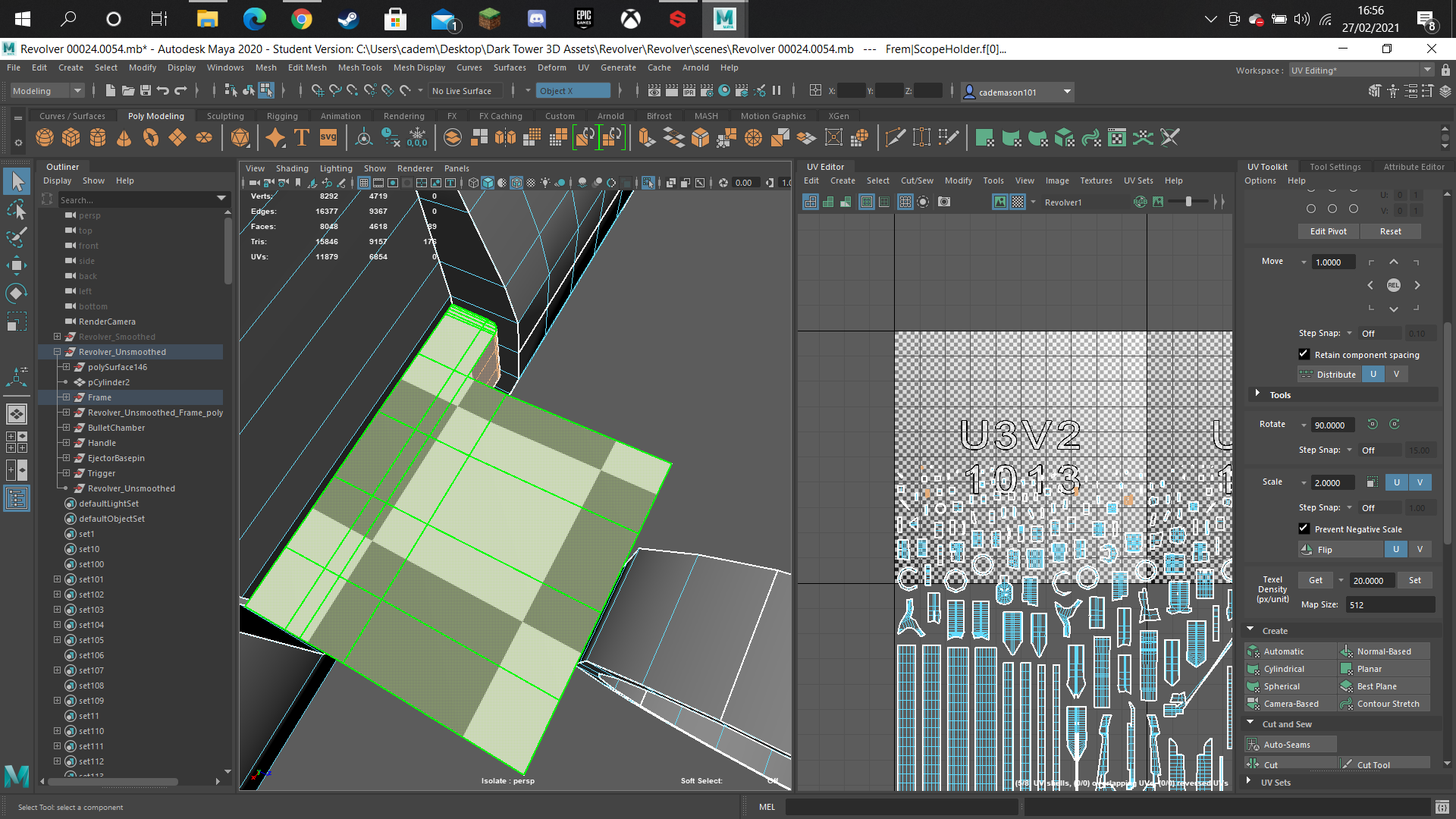Adjust the UV Editor dim image slider

[x=1188, y=202]
